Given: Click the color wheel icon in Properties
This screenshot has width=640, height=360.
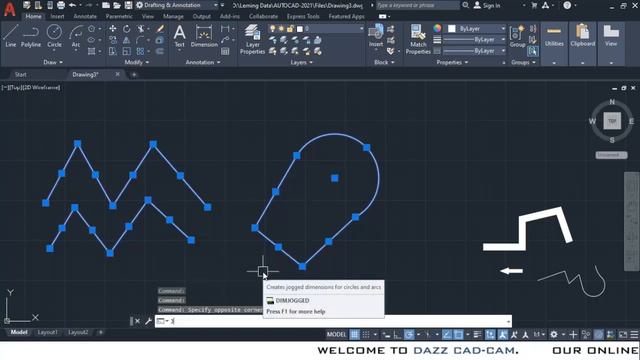Looking at the screenshot, I should click(x=437, y=28).
